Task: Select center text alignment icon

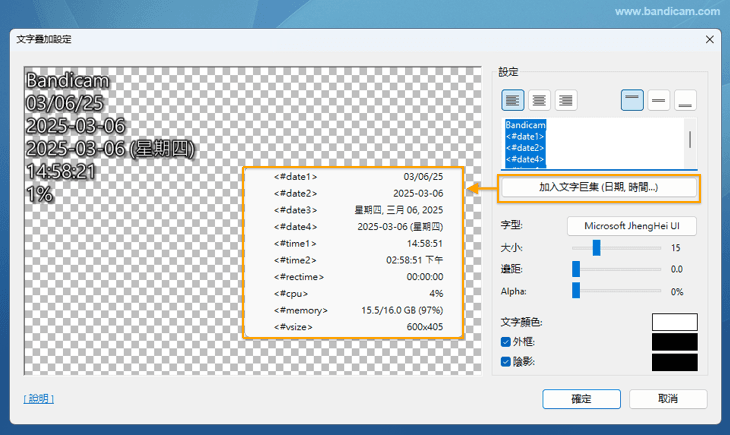Action: (x=540, y=100)
